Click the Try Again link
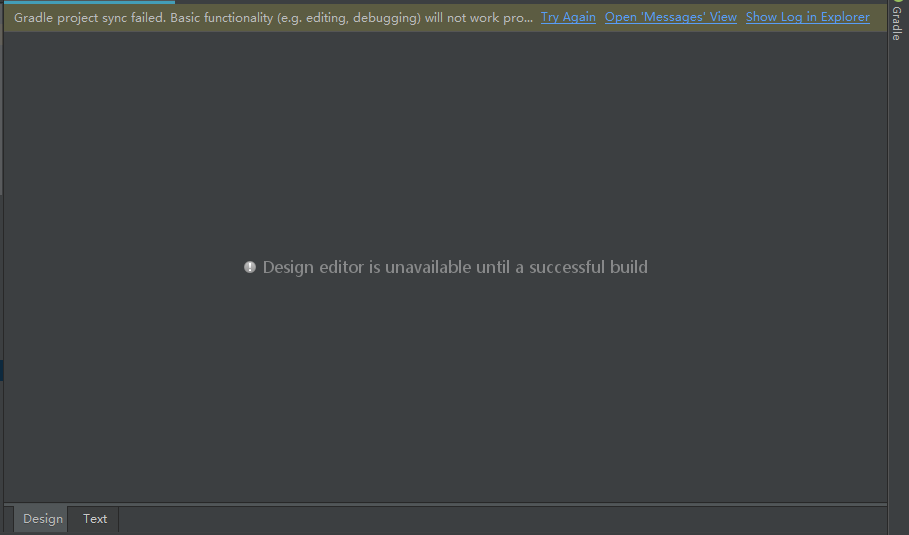 [x=568, y=17]
